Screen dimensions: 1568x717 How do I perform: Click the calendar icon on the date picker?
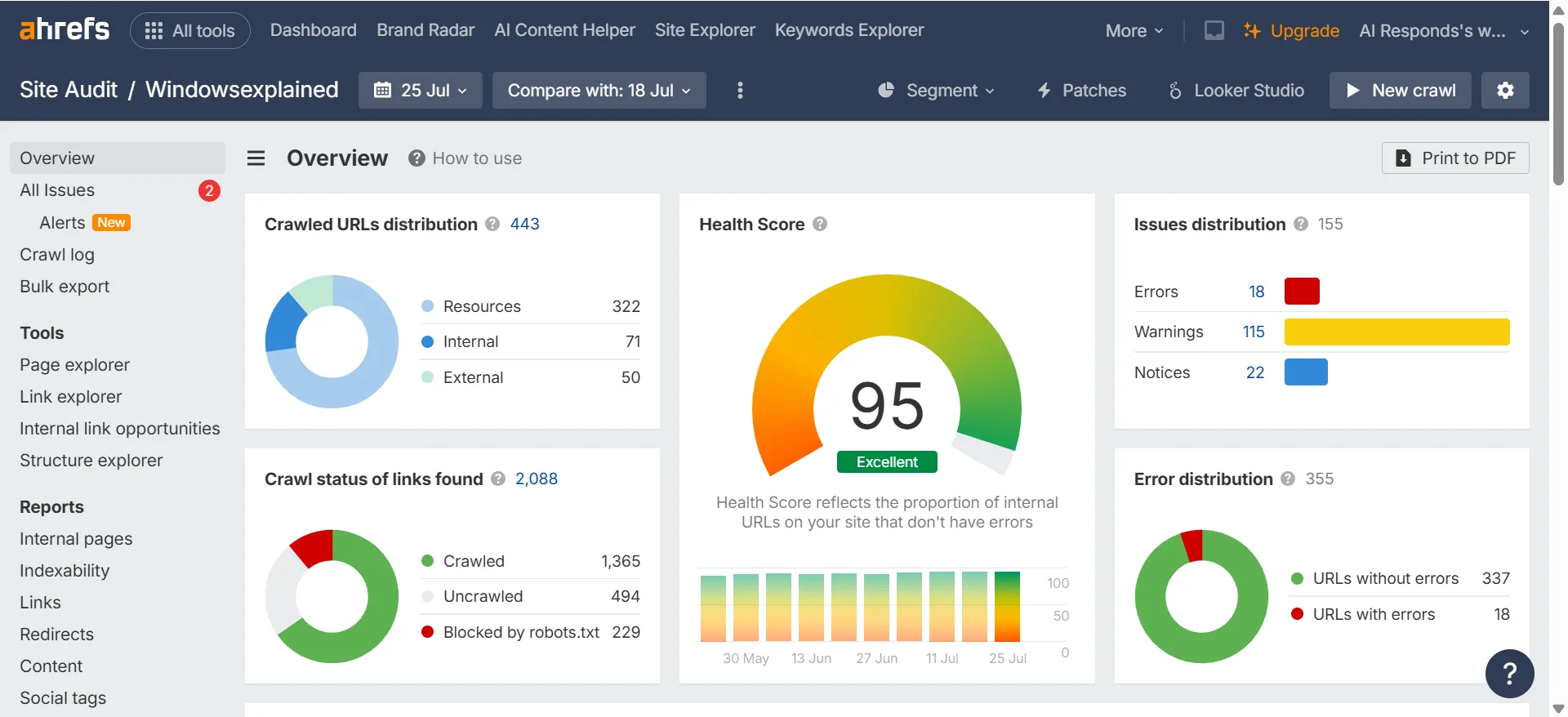click(382, 90)
